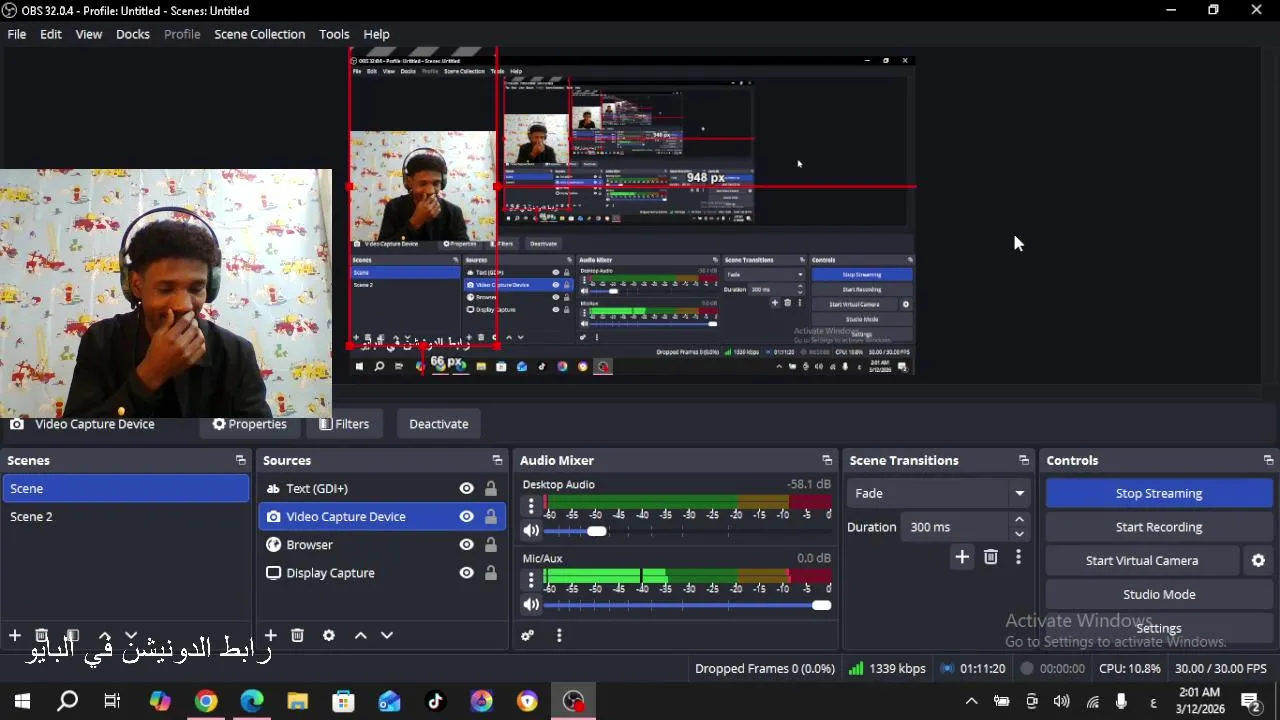Unlock the Video Capture Device source
The height and width of the screenshot is (720, 1280).
[x=491, y=517]
